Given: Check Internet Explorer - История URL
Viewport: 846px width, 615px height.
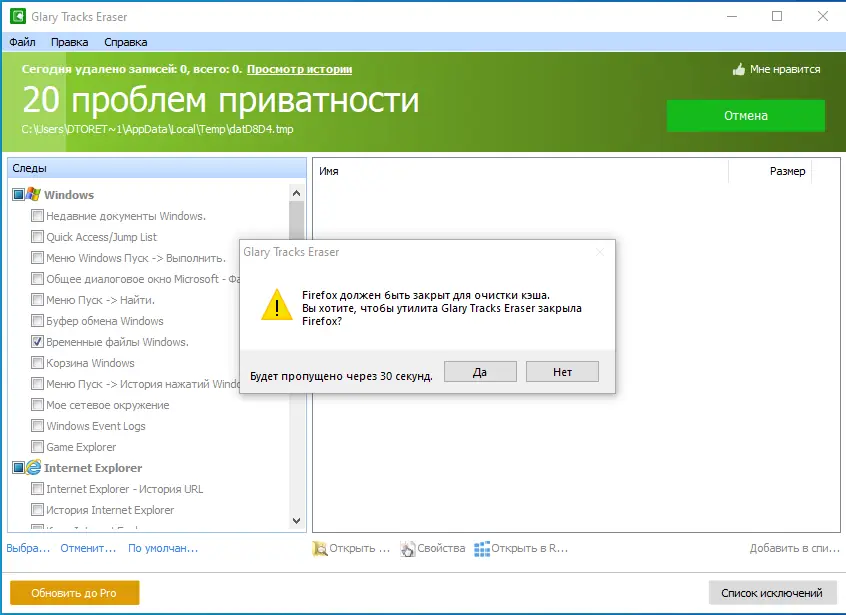Looking at the screenshot, I should [x=37, y=489].
